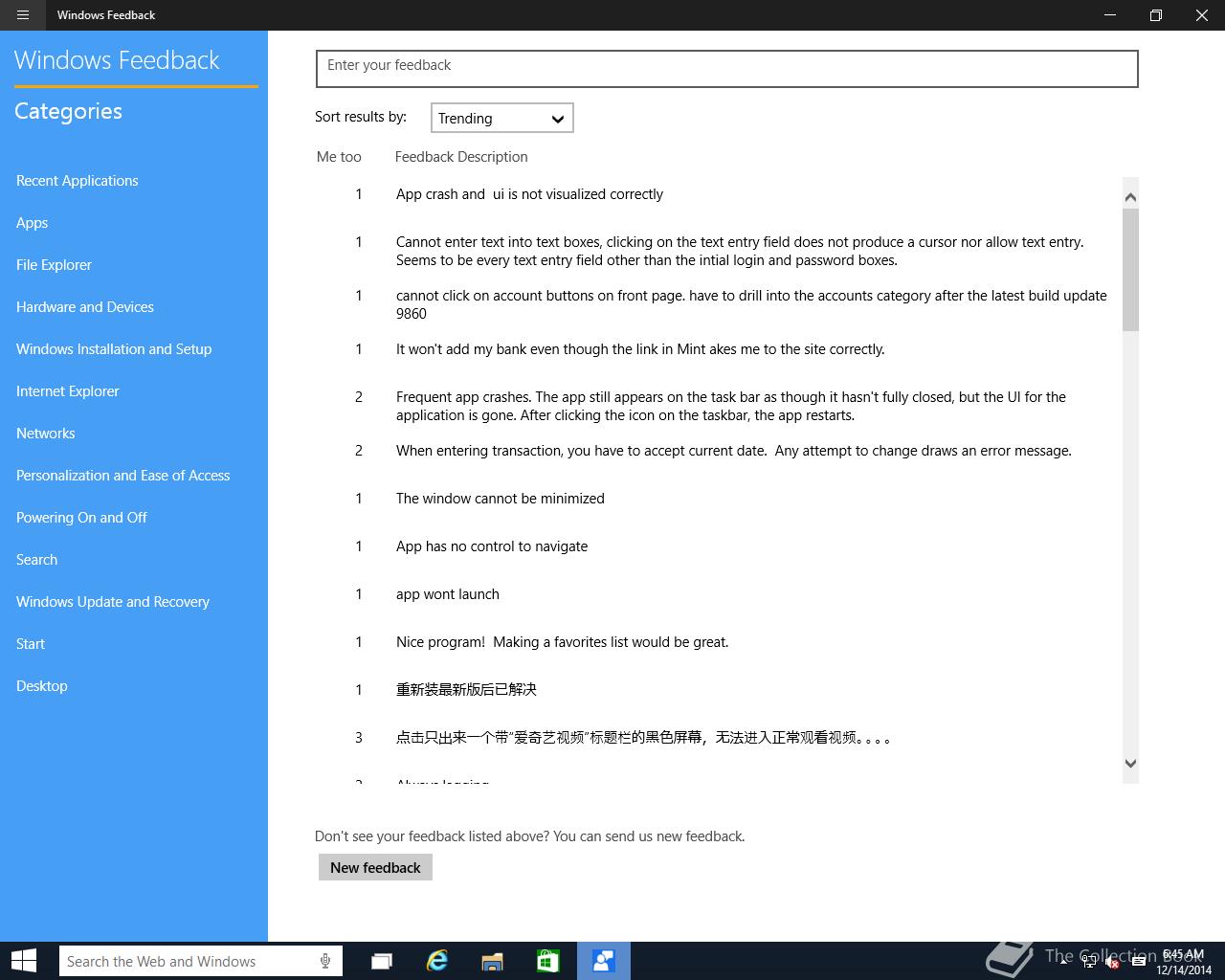Viewport: 1225px width, 980px height.
Task: Open 'When entering transaction' feedback item
Action: (734, 451)
